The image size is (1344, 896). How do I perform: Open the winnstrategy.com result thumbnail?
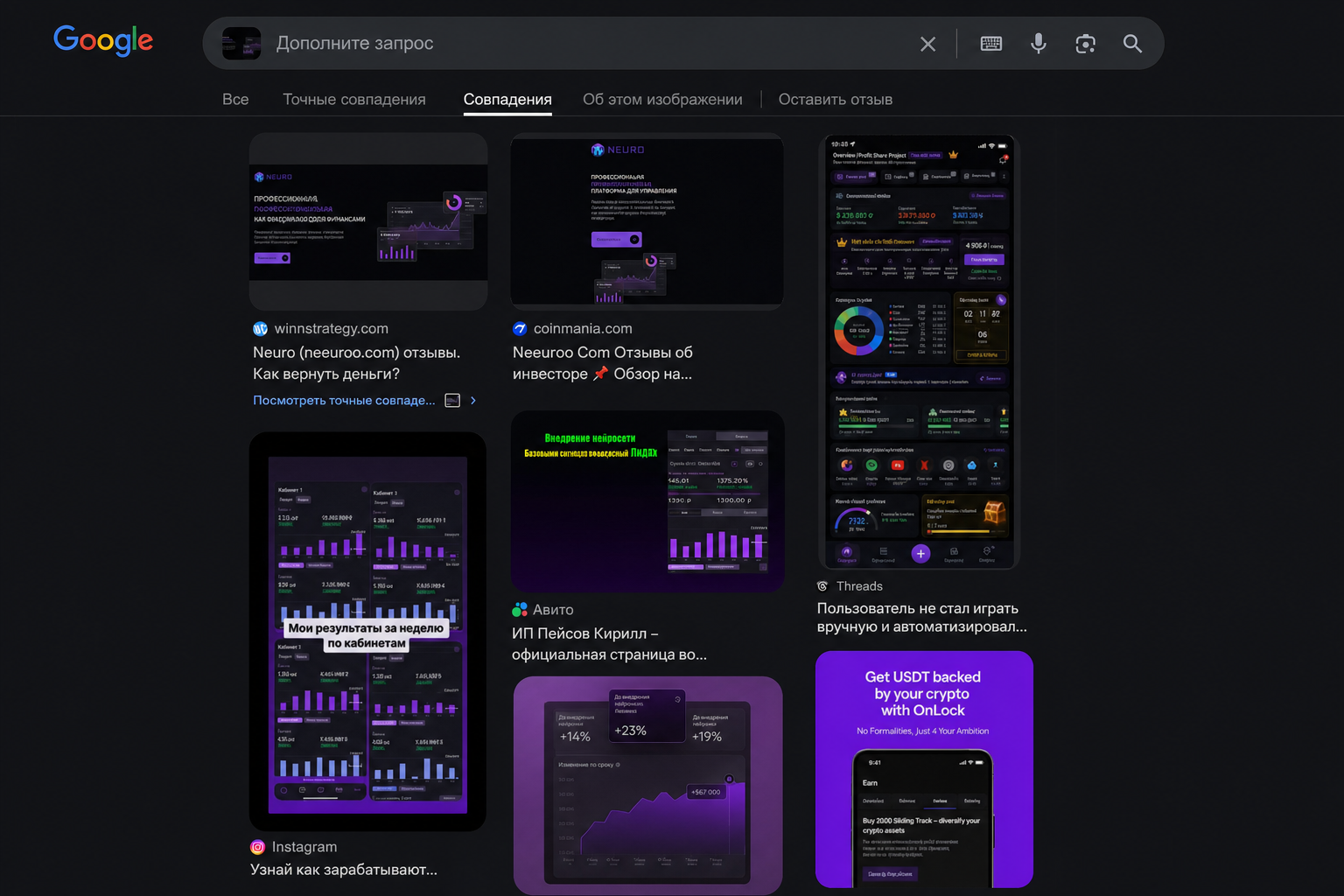pos(368,221)
